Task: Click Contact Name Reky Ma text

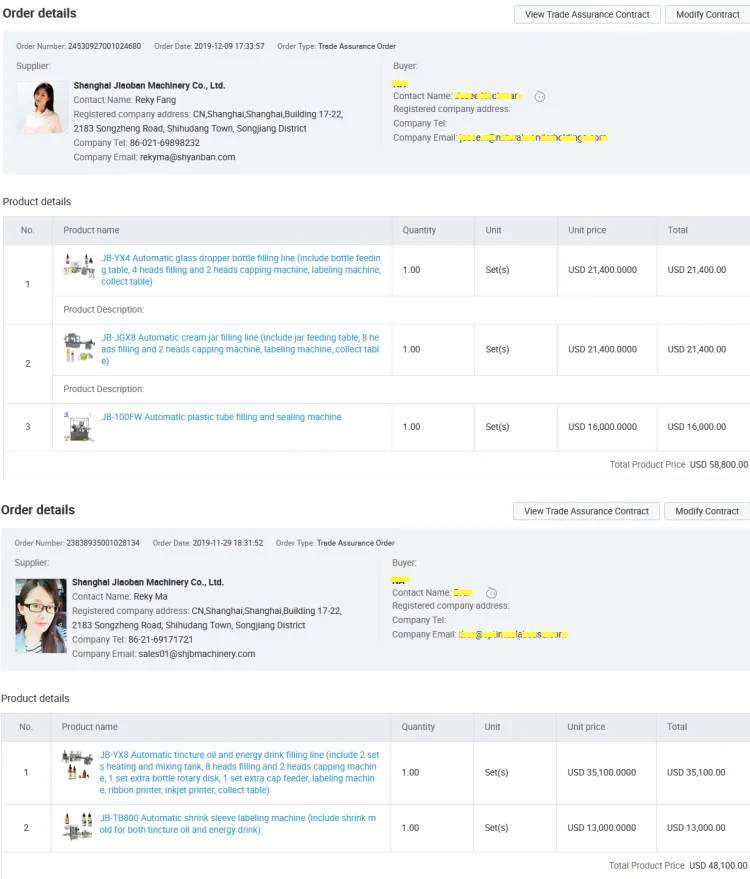Action: 119,597
